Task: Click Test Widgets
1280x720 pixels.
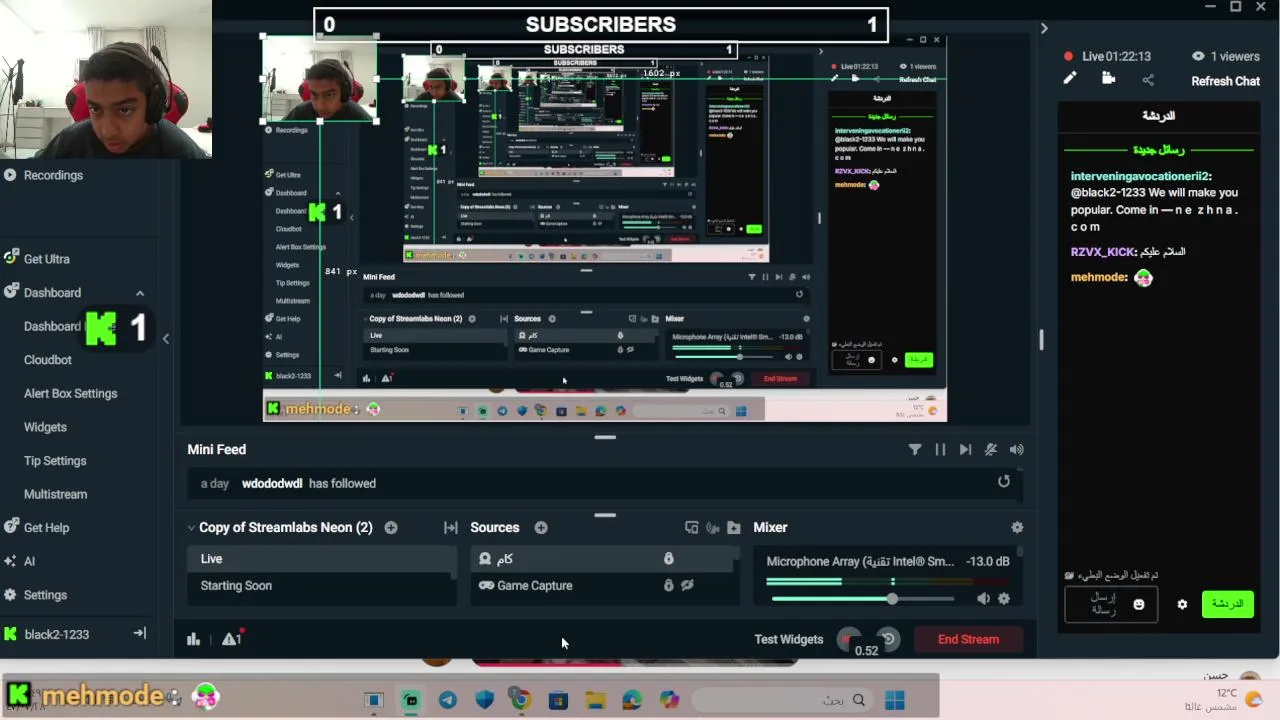Action: pos(789,640)
